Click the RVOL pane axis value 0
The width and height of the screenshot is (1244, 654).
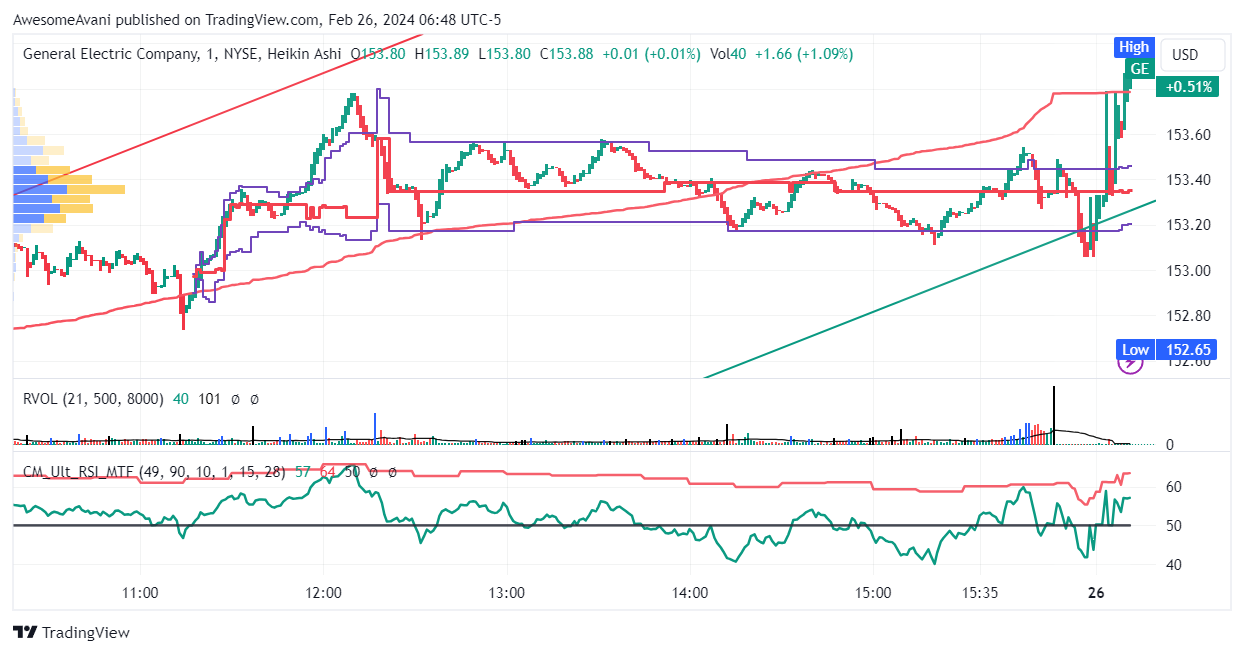pyautogui.click(x=1172, y=444)
